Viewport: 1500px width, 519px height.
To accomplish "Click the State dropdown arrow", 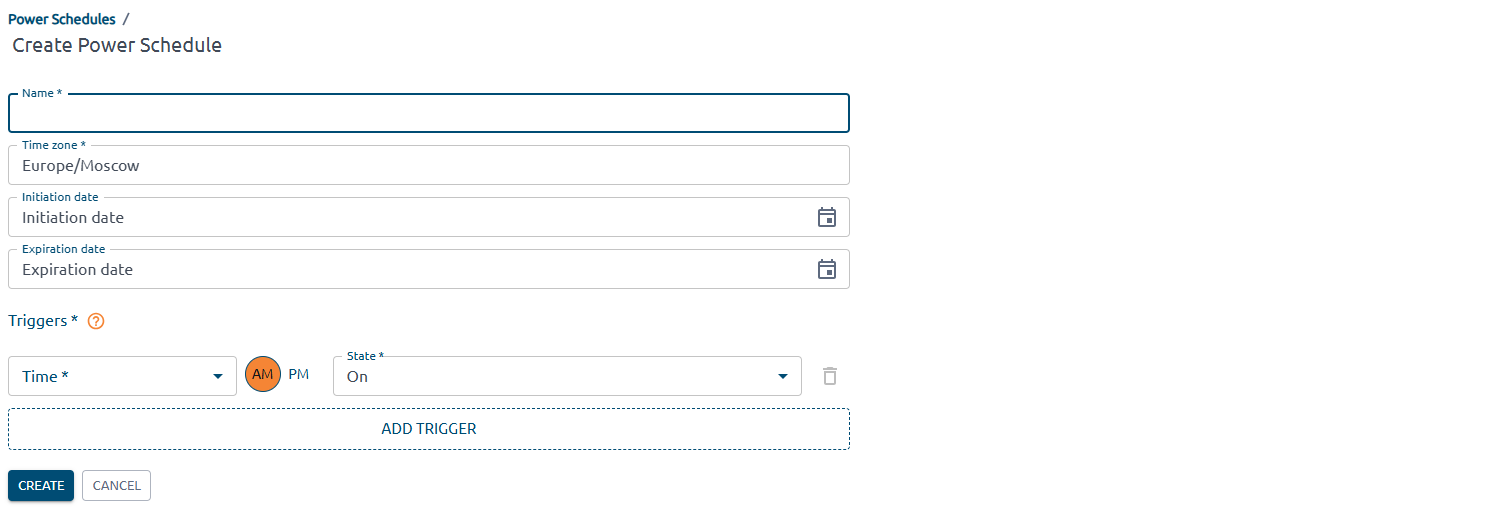I will (782, 376).
